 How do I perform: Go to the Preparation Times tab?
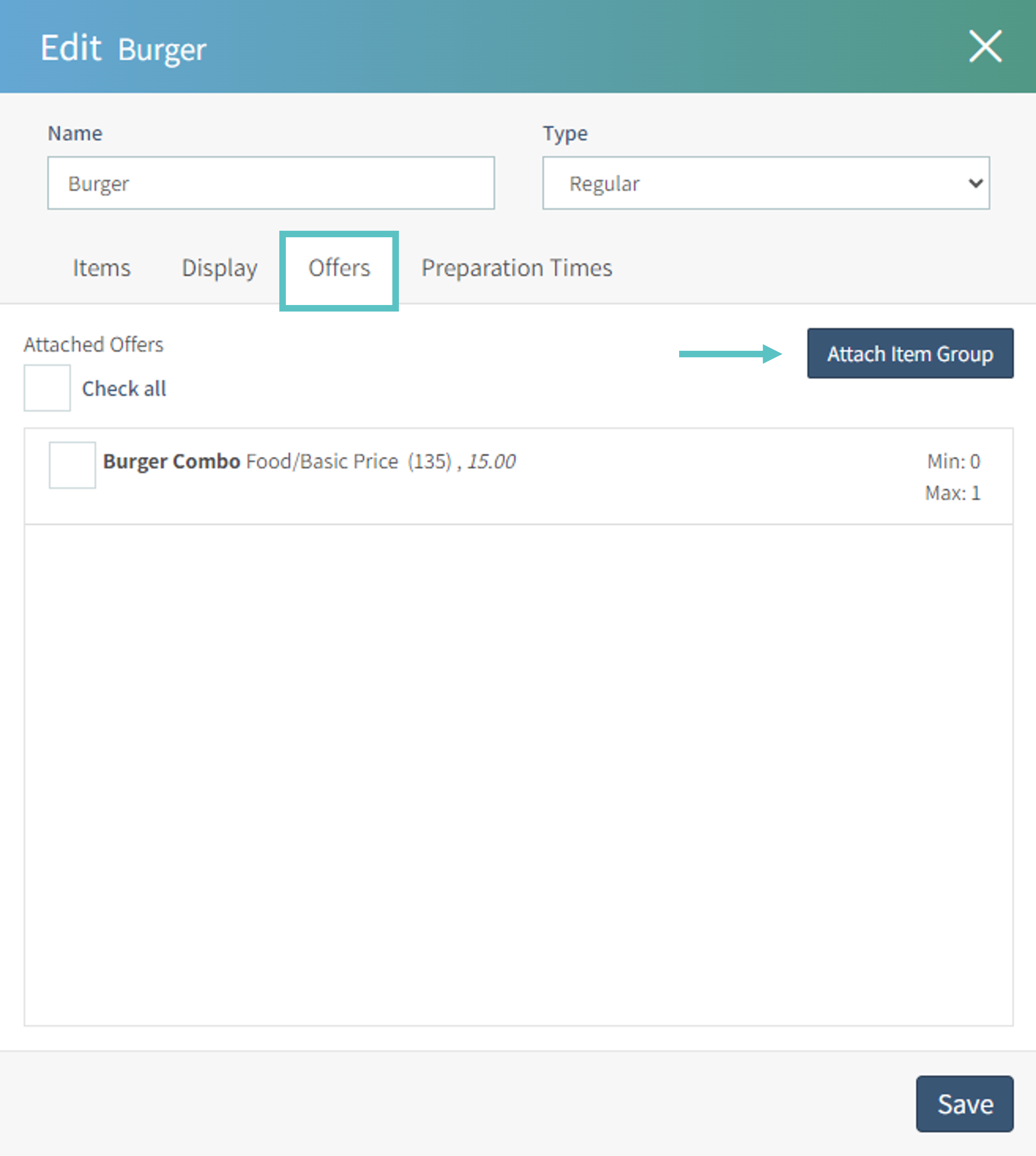[516, 268]
